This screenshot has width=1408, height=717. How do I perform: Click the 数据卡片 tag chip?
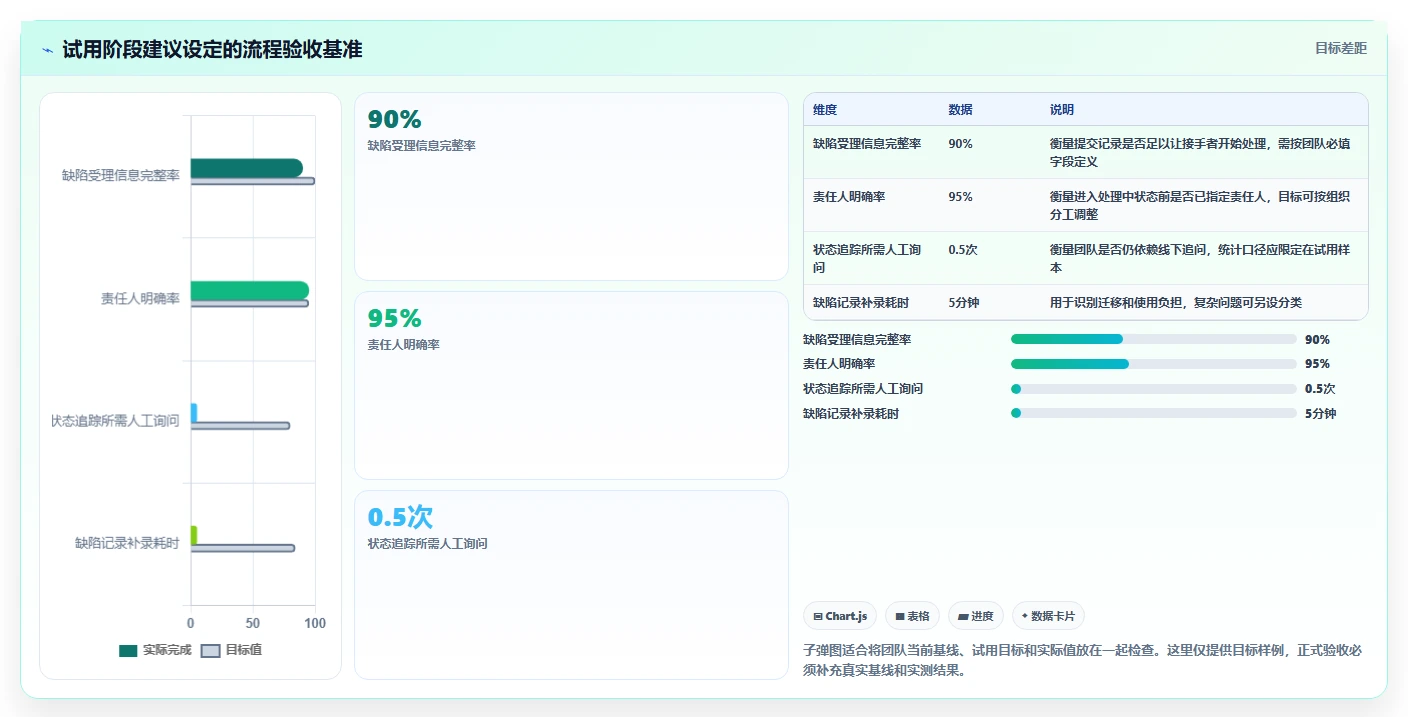(1049, 616)
